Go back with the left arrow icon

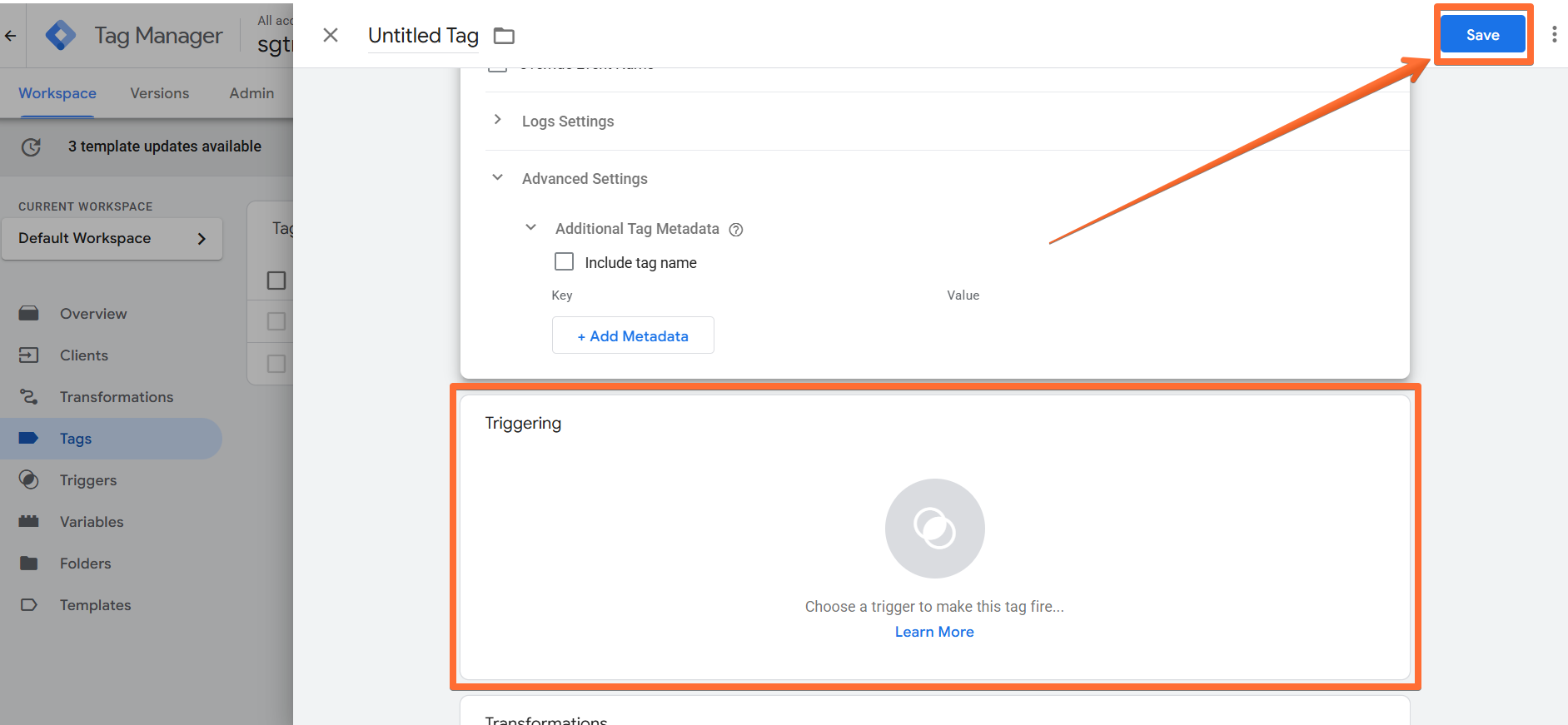pos(10,36)
